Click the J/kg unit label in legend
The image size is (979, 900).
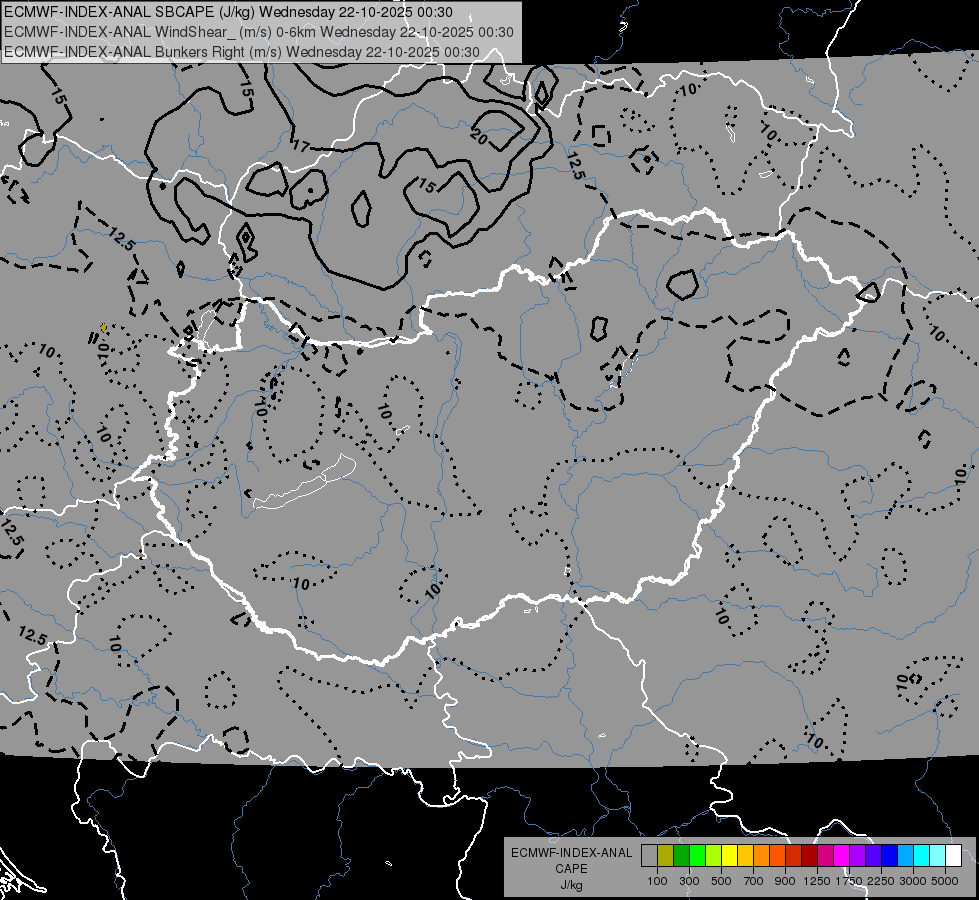(571, 885)
